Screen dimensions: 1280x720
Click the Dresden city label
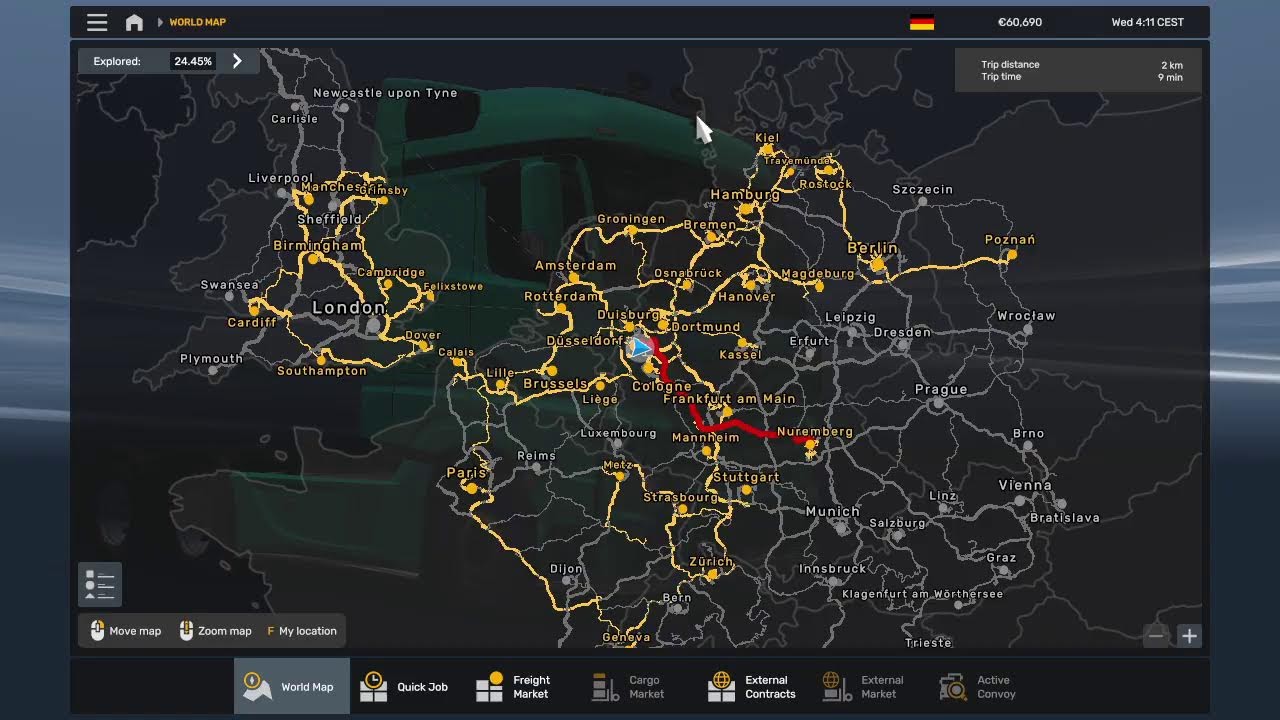click(x=902, y=332)
